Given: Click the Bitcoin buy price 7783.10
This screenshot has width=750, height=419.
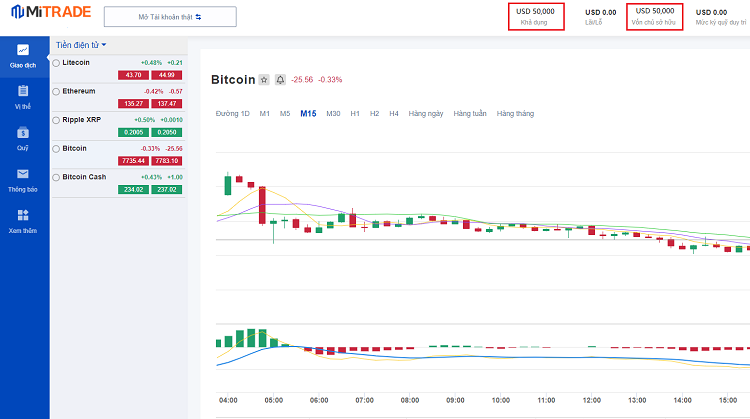Looking at the screenshot, I should coord(166,160).
